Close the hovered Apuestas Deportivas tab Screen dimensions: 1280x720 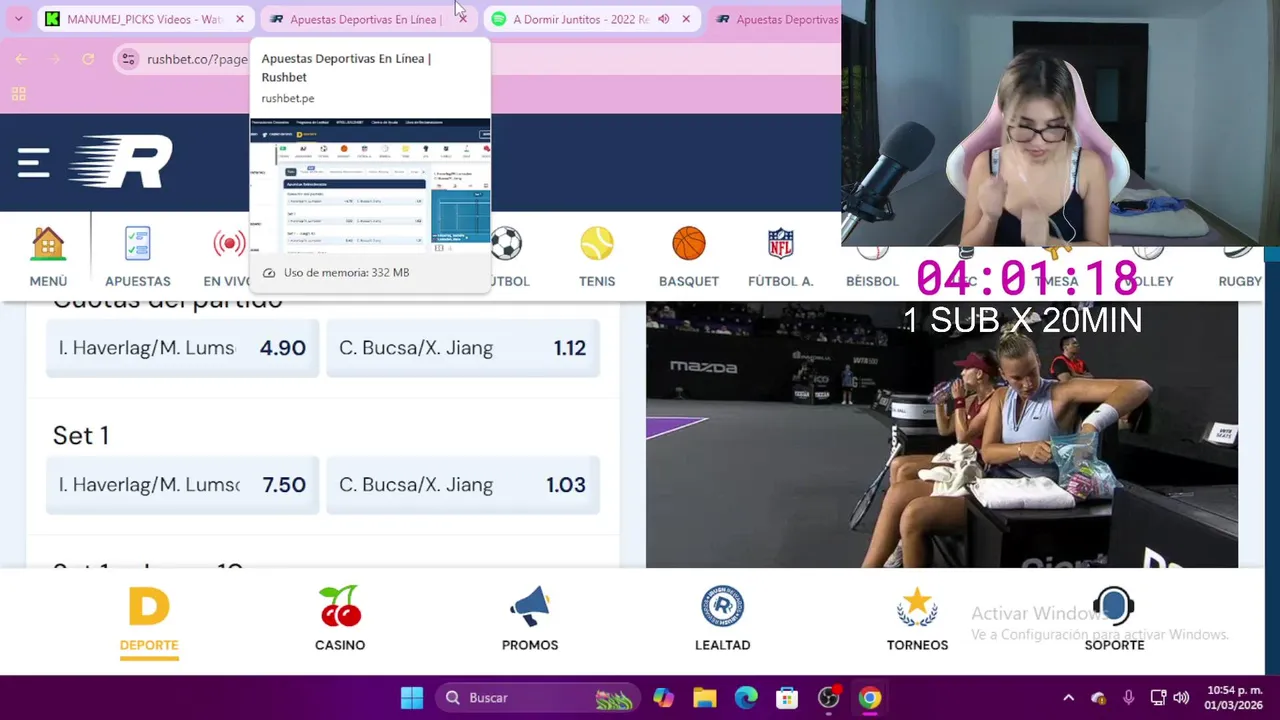click(462, 19)
